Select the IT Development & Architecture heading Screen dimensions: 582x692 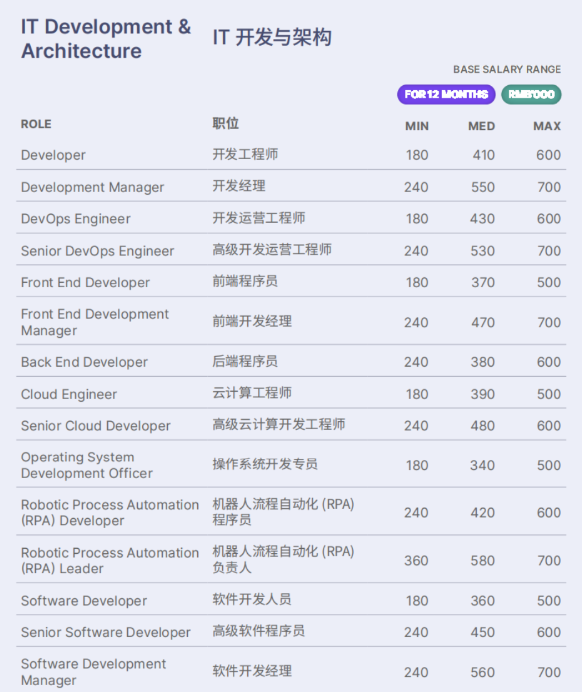pyautogui.click(x=106, y=39)
